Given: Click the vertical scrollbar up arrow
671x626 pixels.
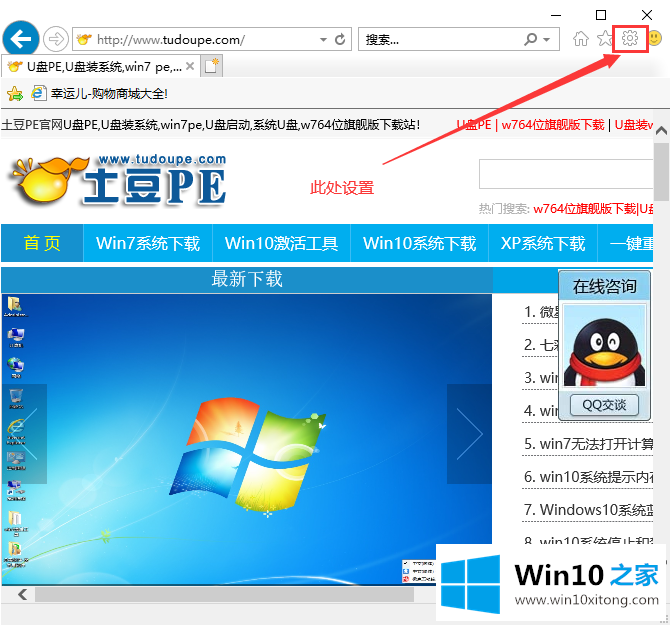Looking at the screenshot, I should click(x=662, y=131).
